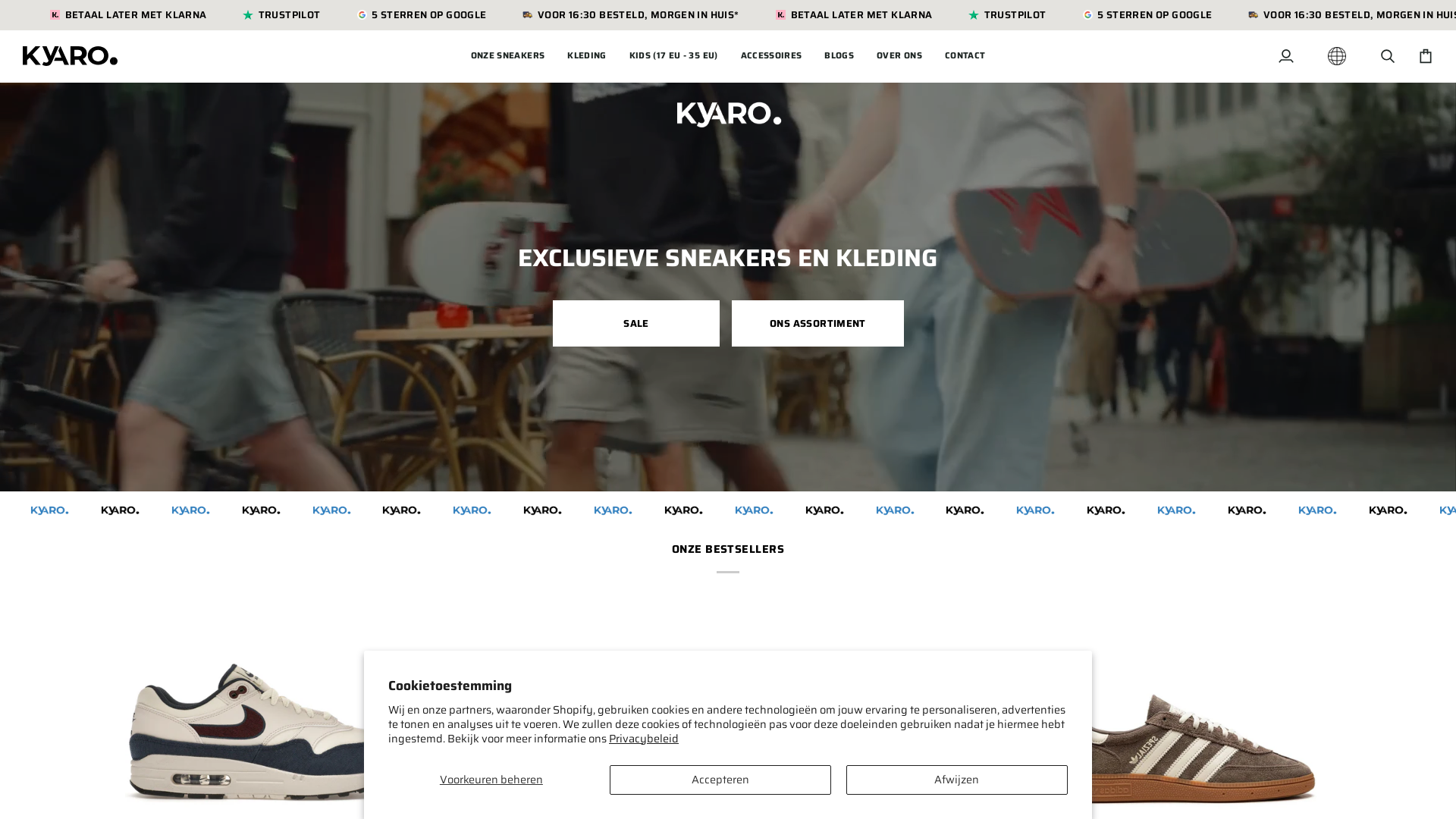Accept cookies with Accepteren
This screenshot has height=819, width=1456.
720,780
